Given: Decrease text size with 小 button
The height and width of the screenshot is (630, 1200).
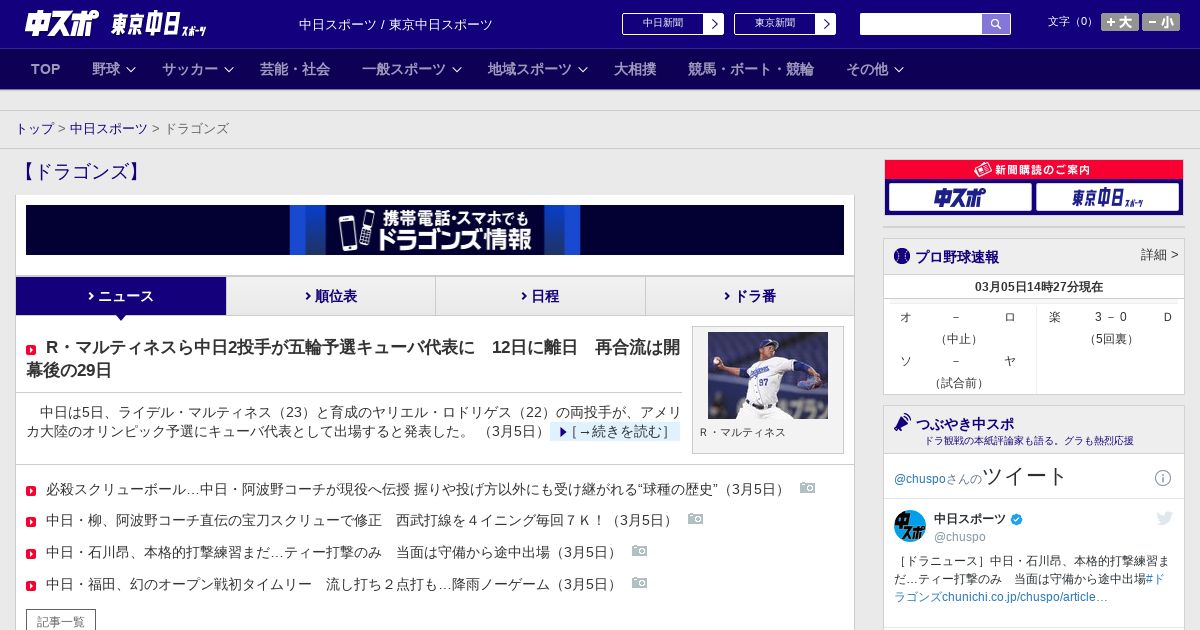Looking at the screenshot, I should (1161, 22).
